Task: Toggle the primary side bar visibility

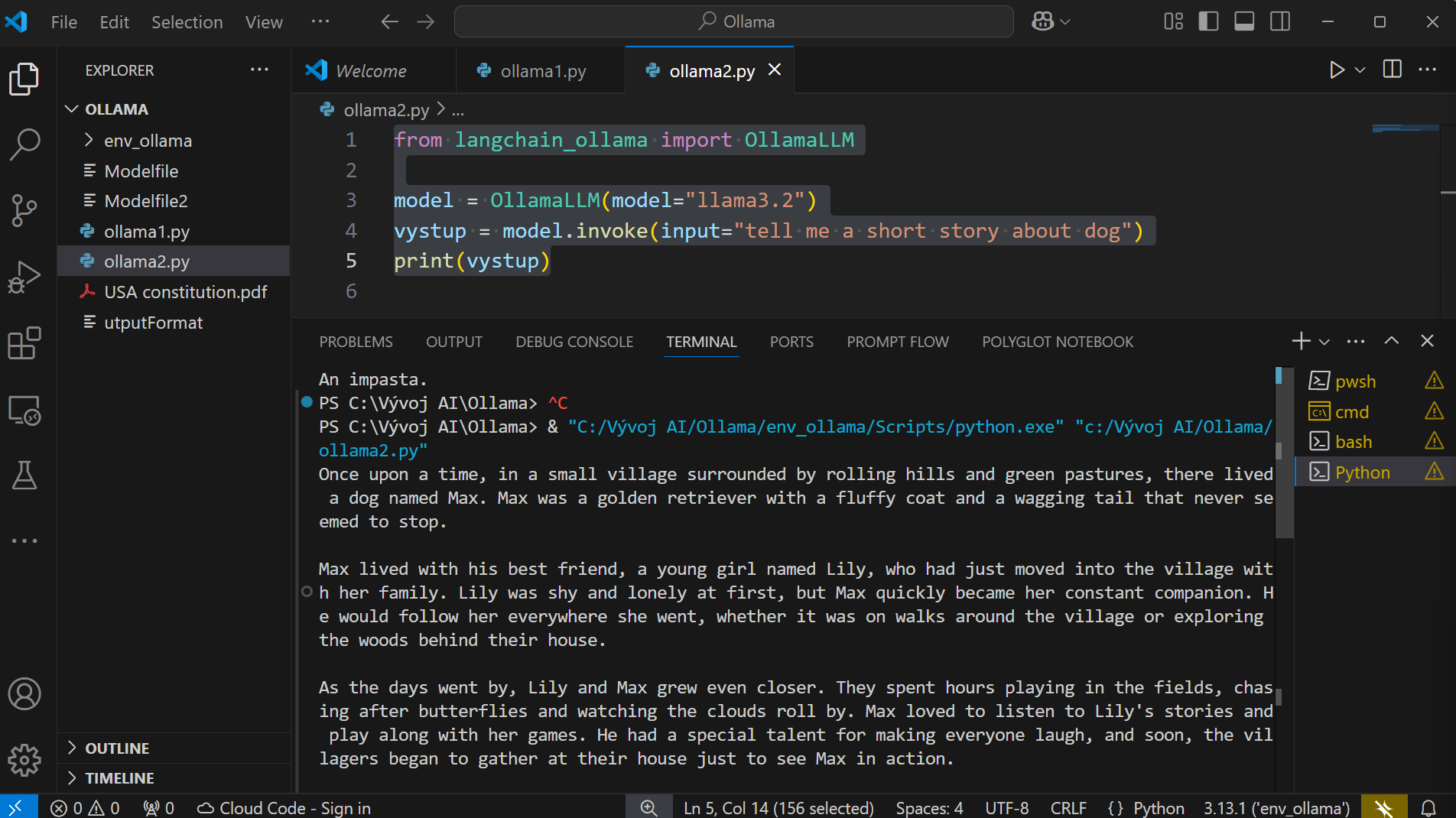Action: [x=1208, y=21]
